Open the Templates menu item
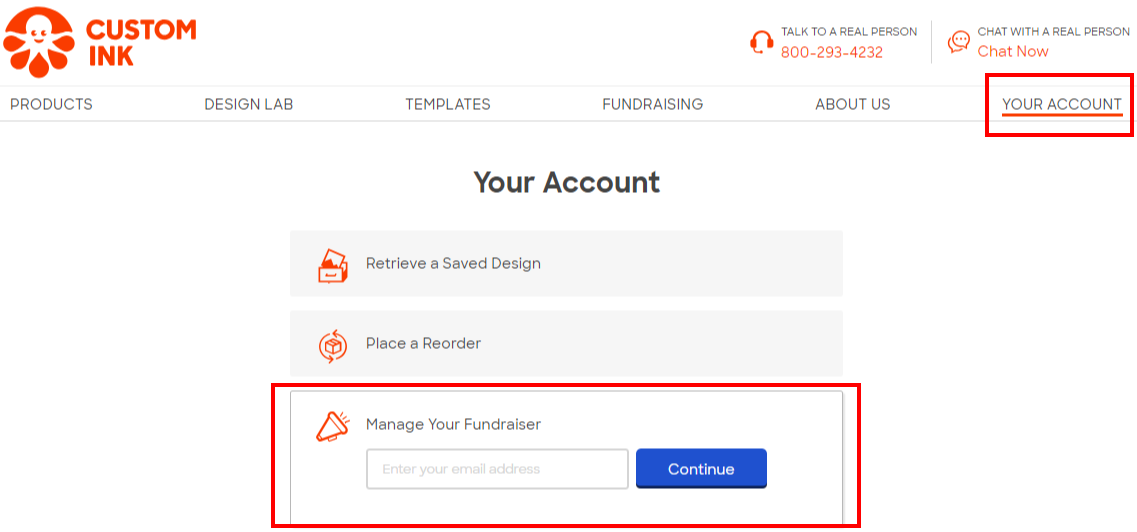Screen dimensions: 1137x532 [x=447, y=104]
